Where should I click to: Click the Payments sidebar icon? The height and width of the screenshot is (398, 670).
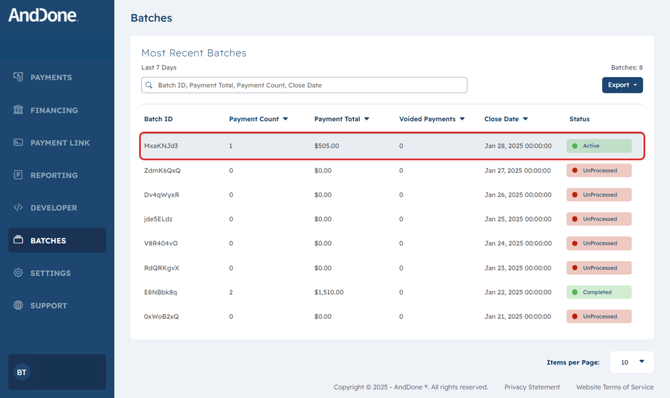pyautogui.click(x=18, y=77)
